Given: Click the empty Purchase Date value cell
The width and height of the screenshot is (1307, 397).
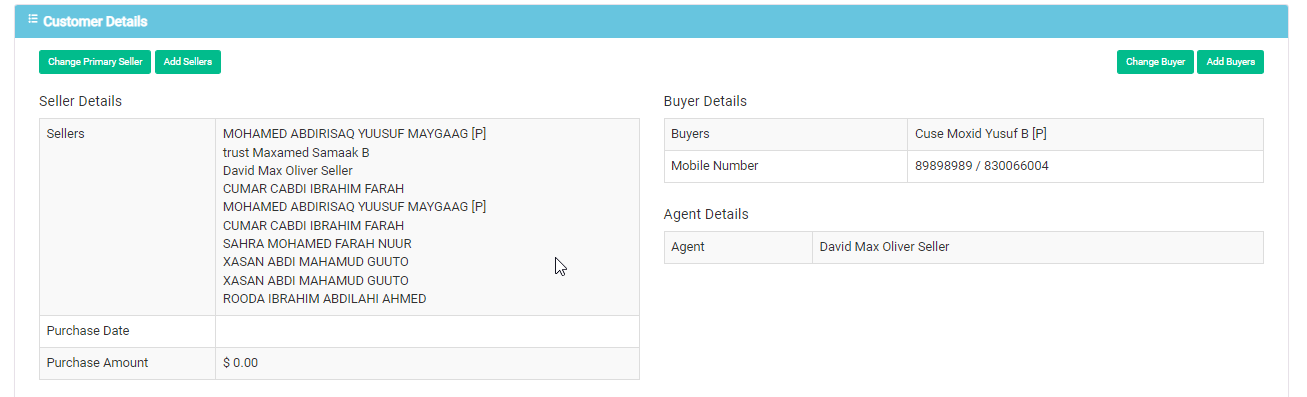Looking at the screenshot, I should (427, 331).
